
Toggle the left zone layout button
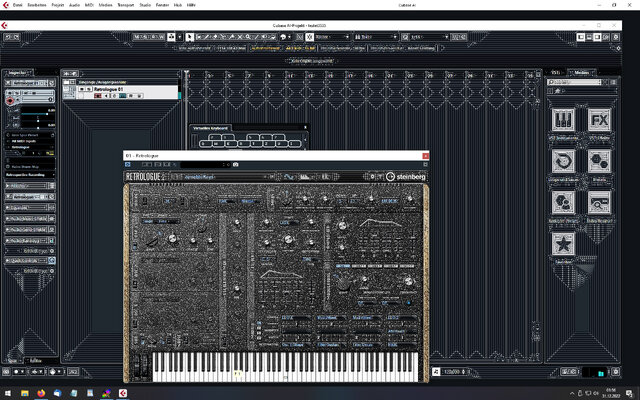click(581, 37)
